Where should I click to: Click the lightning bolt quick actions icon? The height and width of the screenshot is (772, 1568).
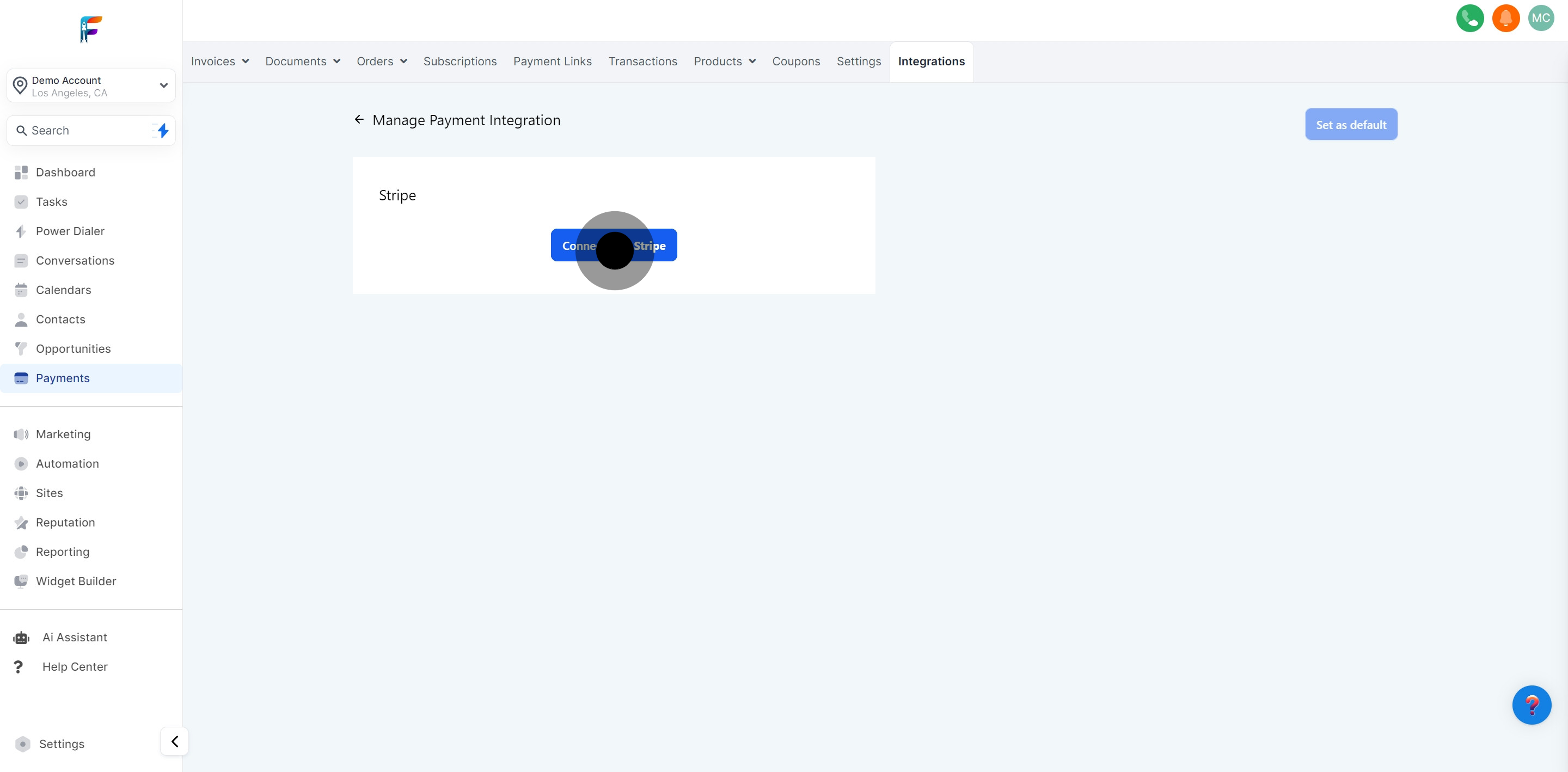pos(163,130)
